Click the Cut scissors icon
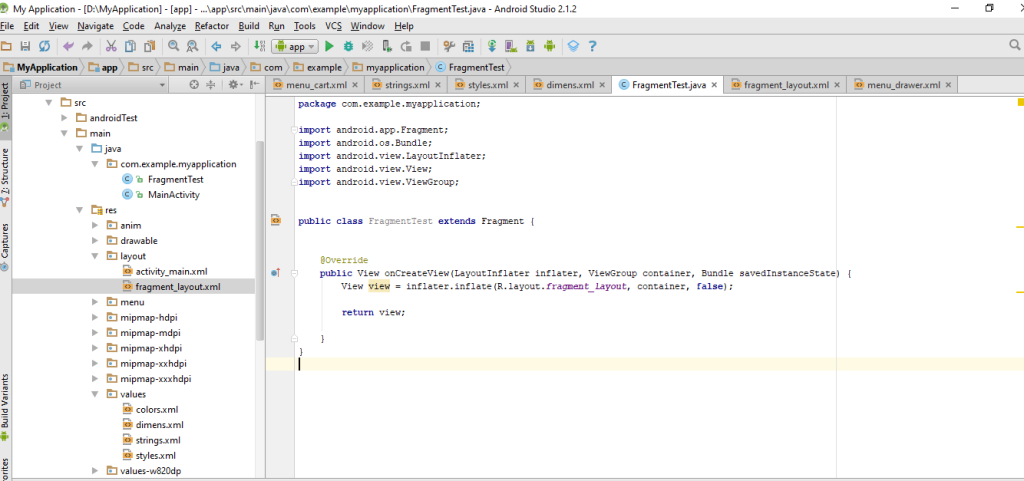Viewport: 1024px width, 481px height. tap(111, 46)
